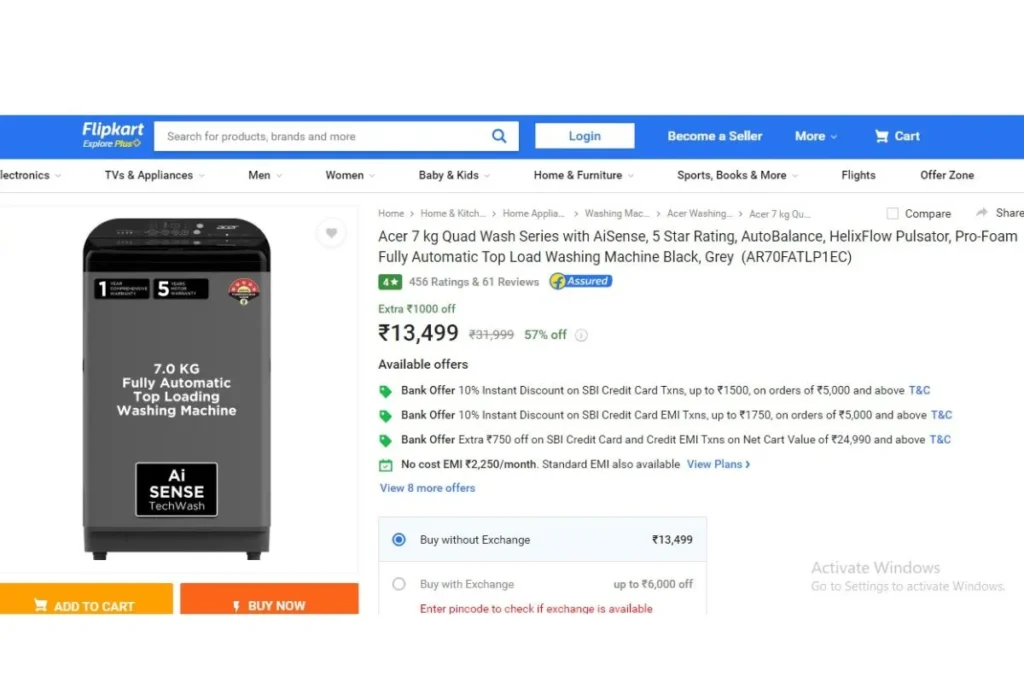Expand the More dropdown in header

pos(816,136)
